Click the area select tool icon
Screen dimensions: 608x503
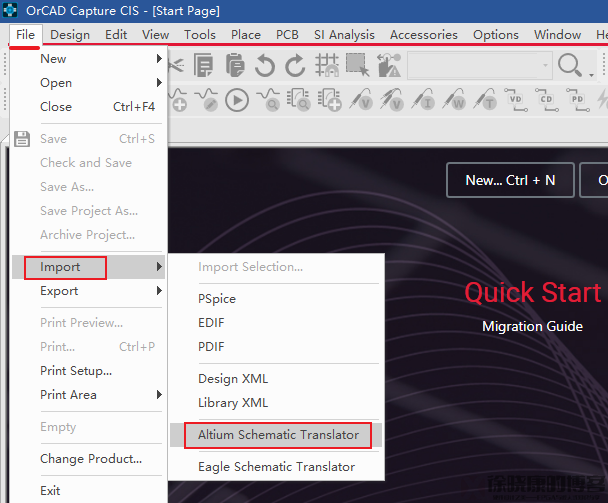click(x=357, y=66)
